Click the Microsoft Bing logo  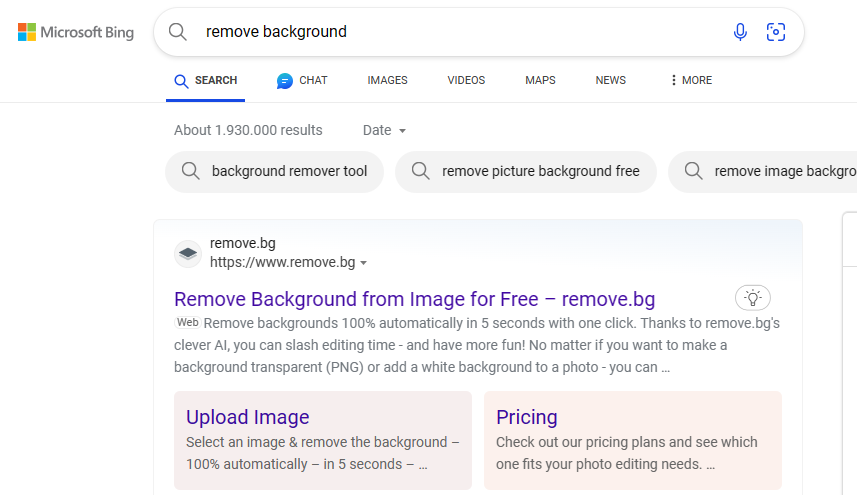[x=75, y=32]
